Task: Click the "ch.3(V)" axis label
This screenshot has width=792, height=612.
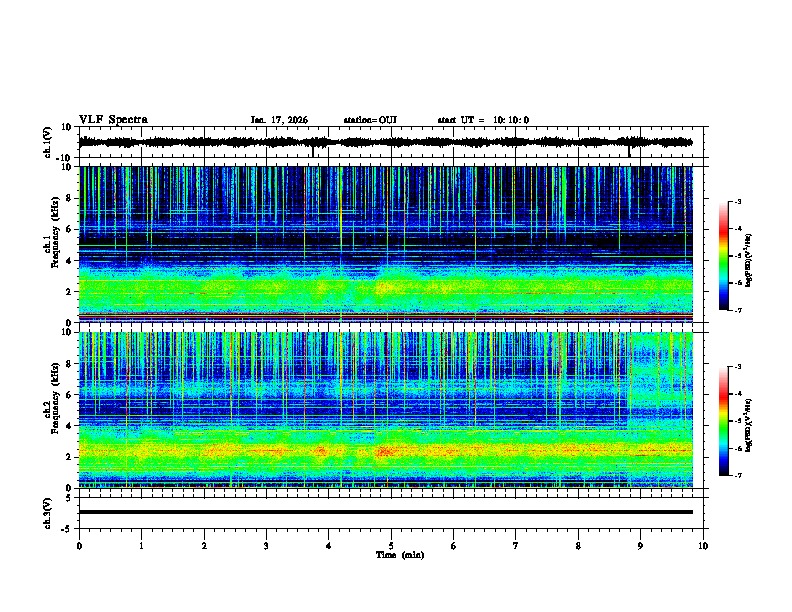Action: coord(48,513)
